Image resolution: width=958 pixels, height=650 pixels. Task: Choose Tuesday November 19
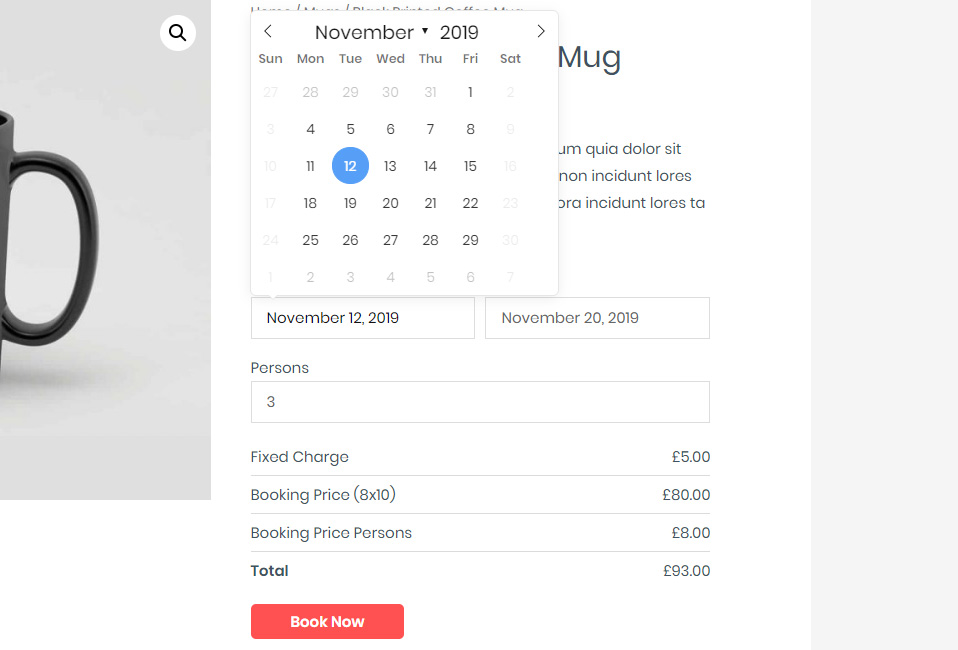point(350,203)
